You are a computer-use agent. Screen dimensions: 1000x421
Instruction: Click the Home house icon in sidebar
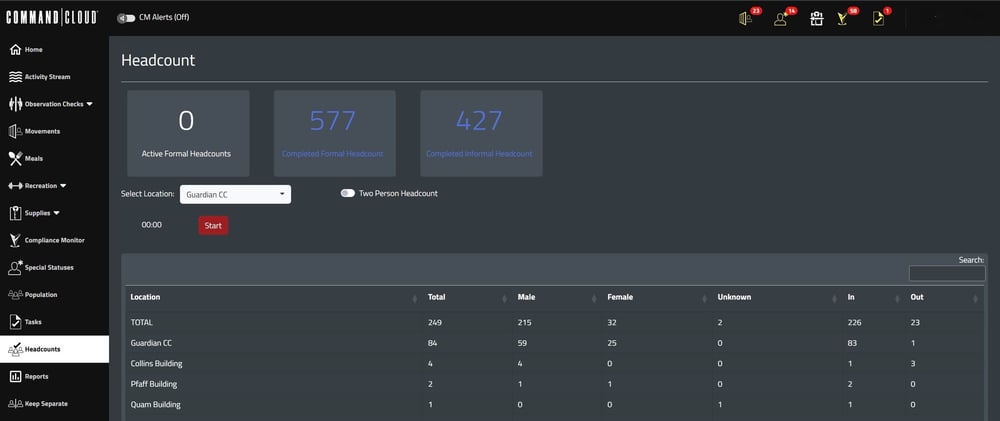[x=16, y=50]
